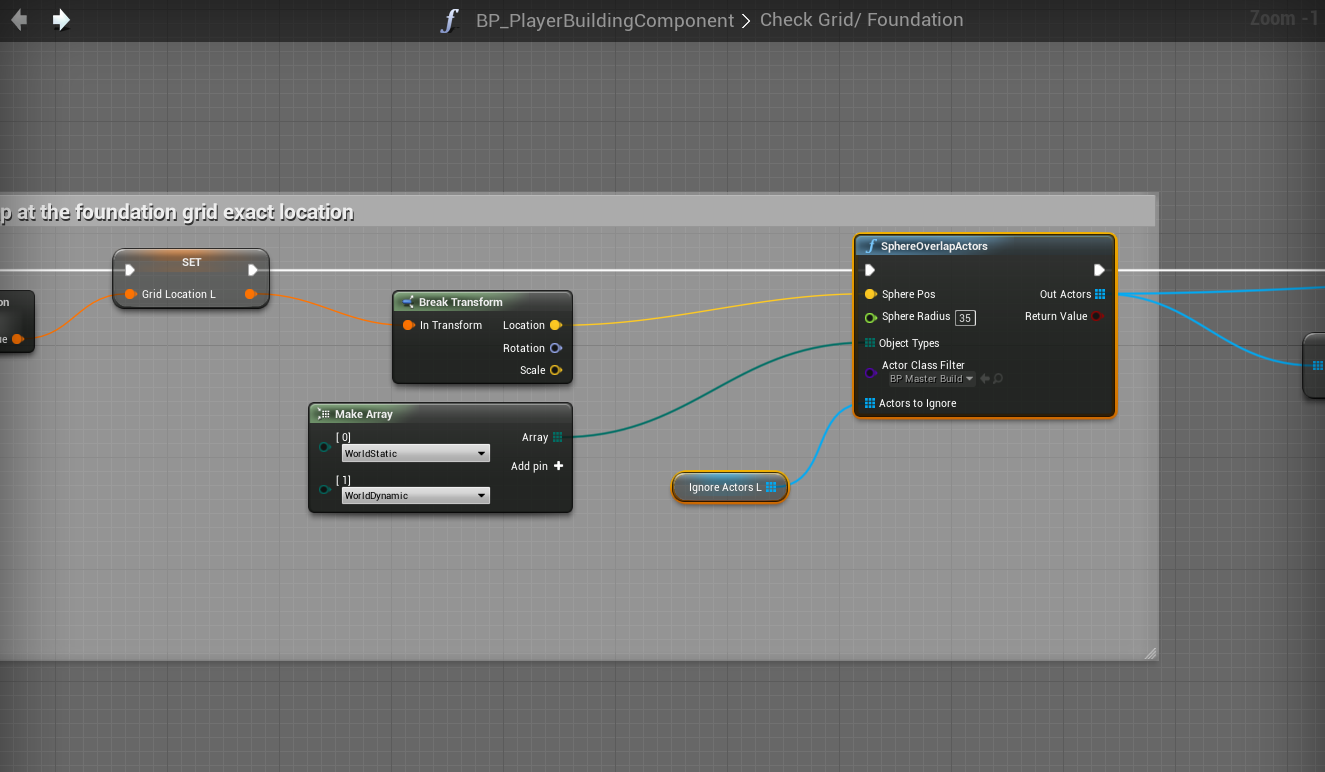
Task: Click the Break Transform Location output pin
Action: tap(556, 325)
